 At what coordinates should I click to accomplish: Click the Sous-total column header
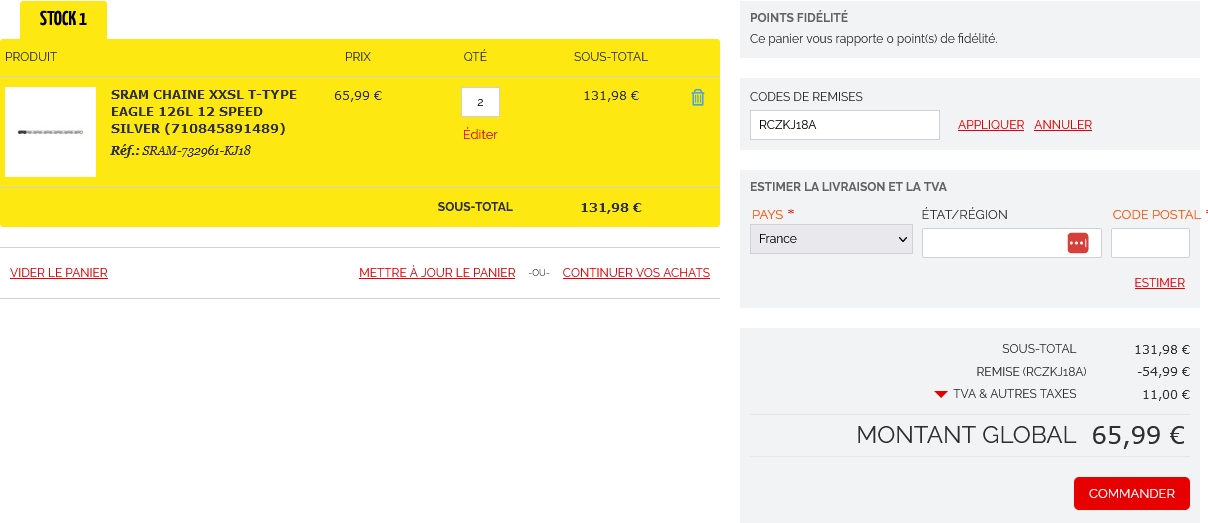pyautogui.click(x=611, y=57)
